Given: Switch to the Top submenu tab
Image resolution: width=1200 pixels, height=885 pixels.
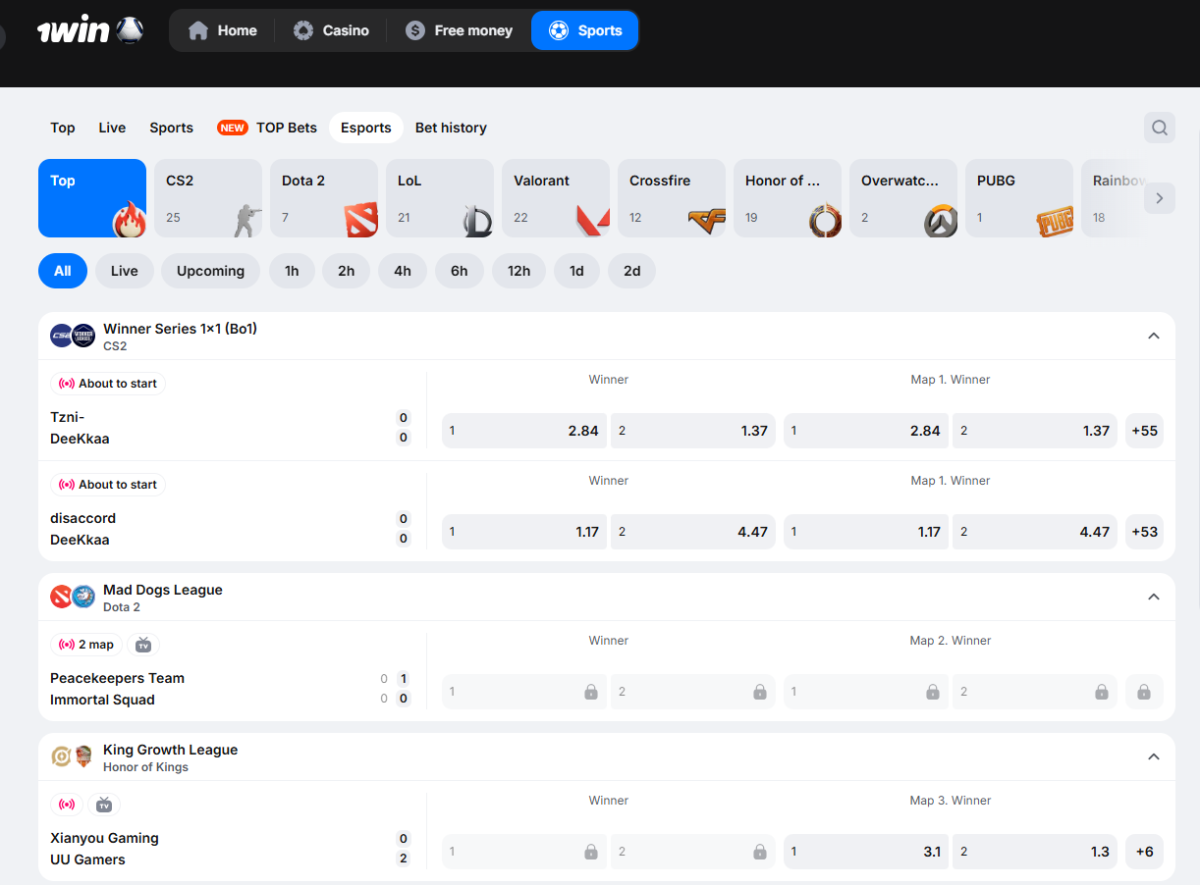Looking at the screenshot, I should point(63,128).
